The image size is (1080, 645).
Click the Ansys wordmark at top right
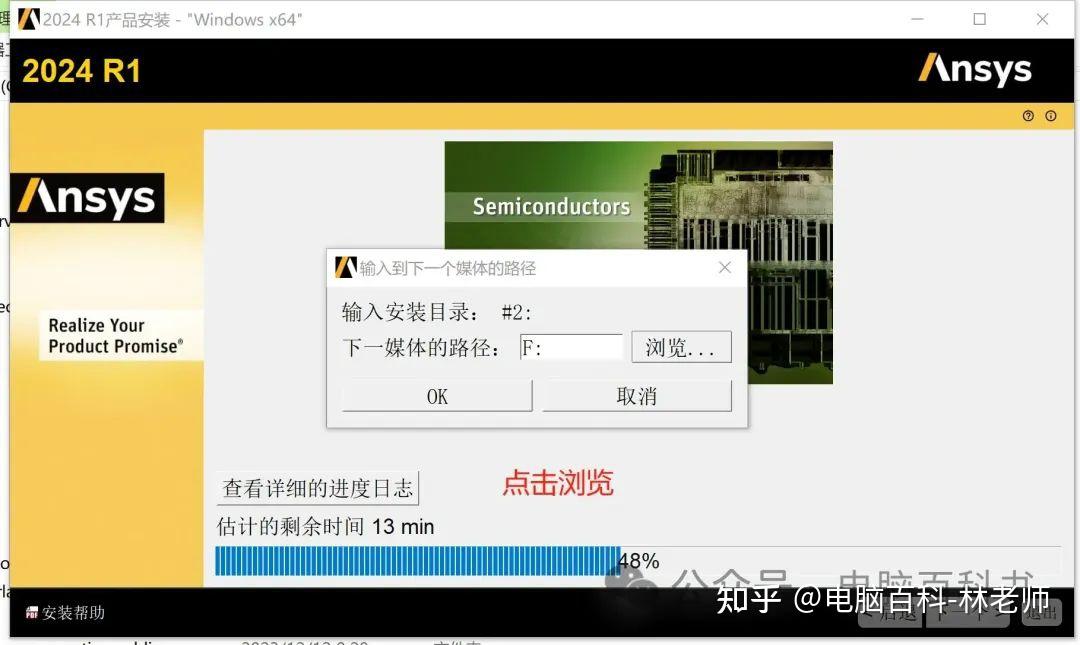click(x=974, y=70)
